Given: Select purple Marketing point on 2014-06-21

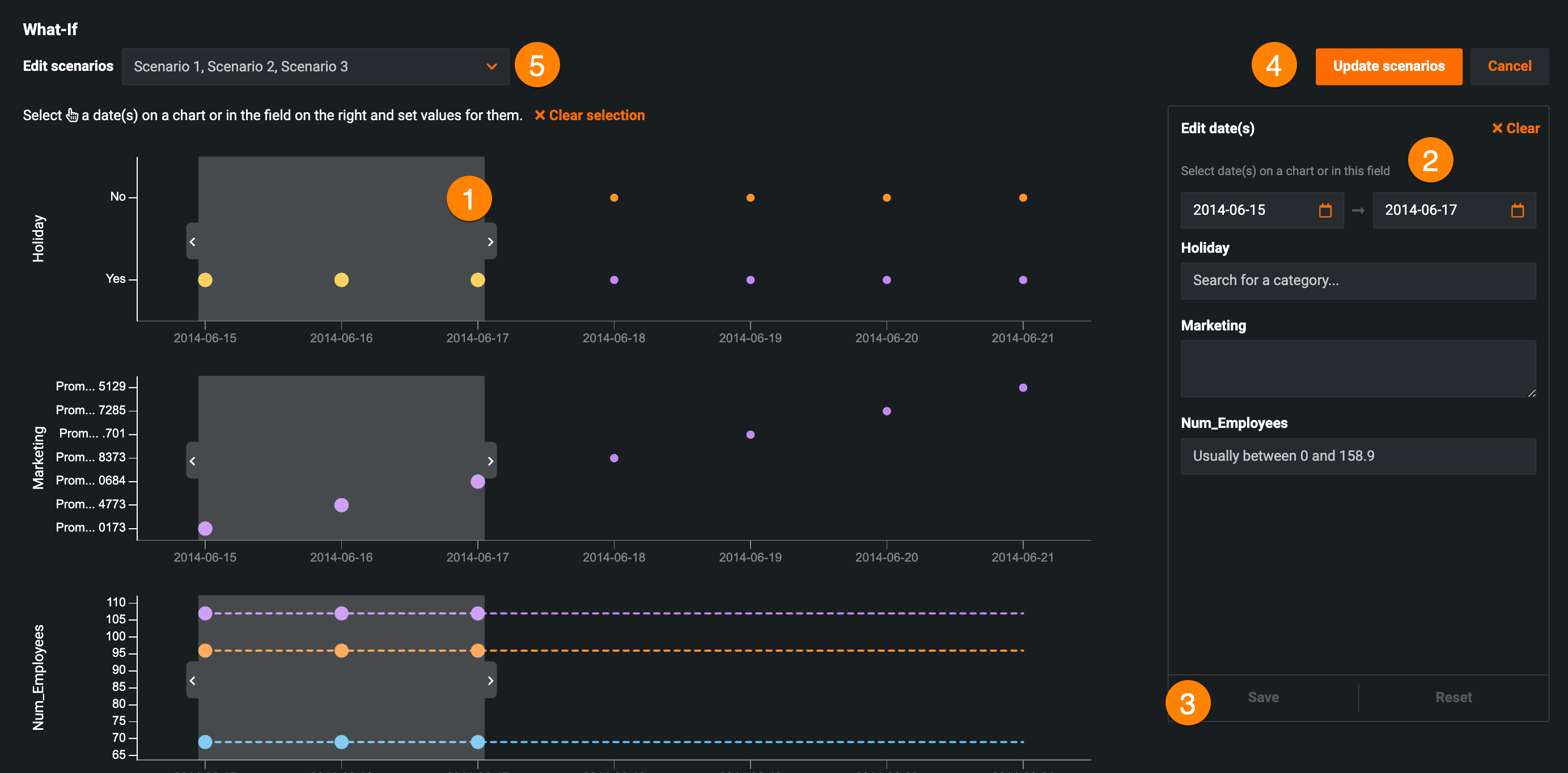Looking at the screenshot, I should [x=1023, y=388].
